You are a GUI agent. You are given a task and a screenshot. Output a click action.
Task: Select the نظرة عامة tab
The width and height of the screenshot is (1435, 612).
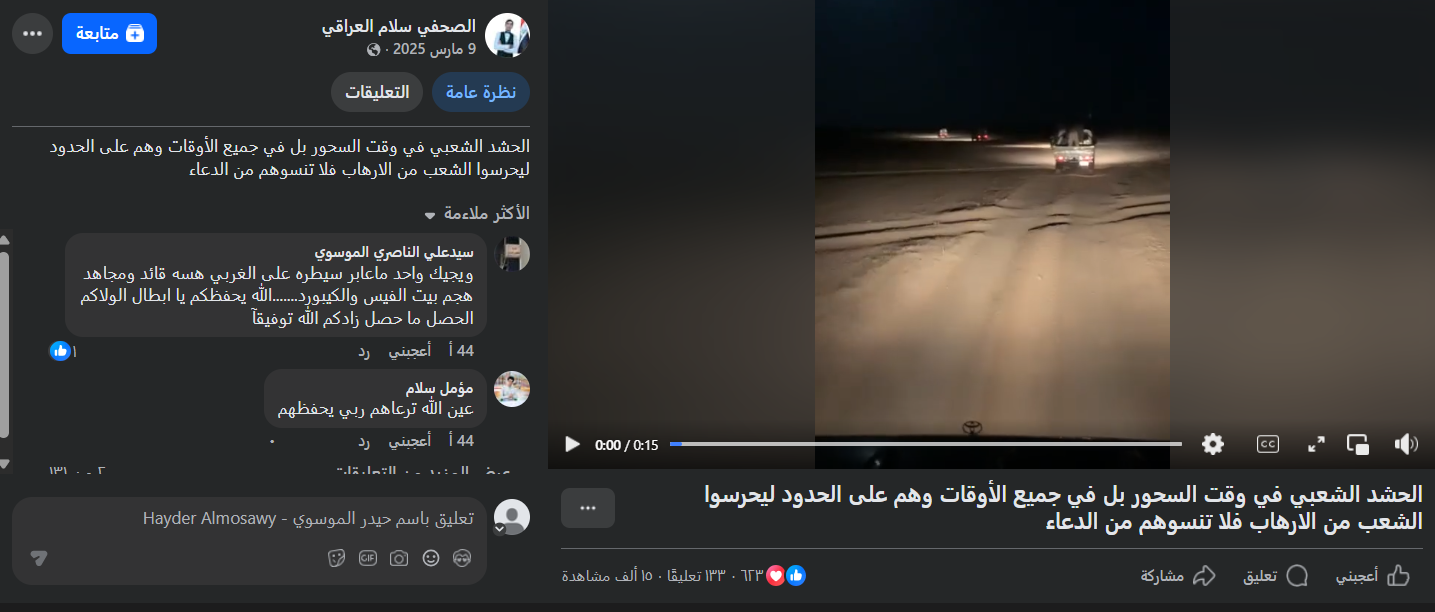point(481,92)
